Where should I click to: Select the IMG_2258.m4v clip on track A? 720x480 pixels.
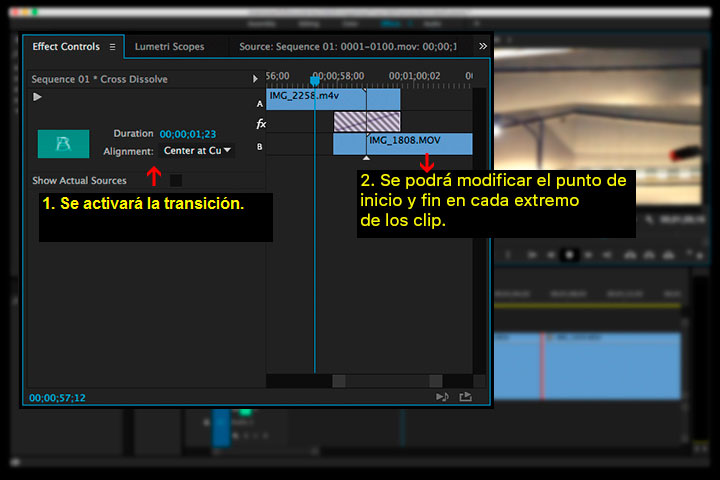[x=333, y=99]
